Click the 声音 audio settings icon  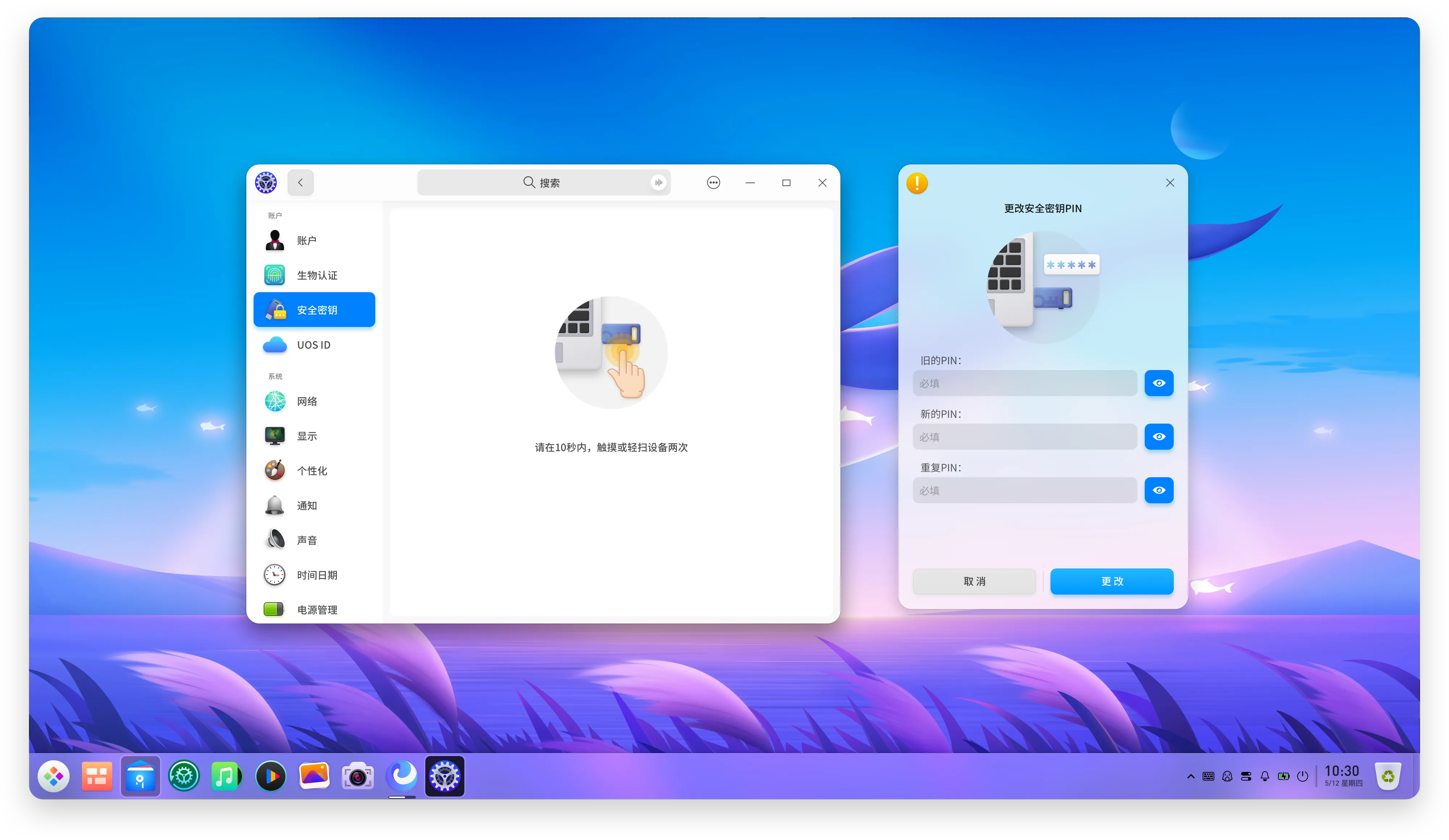coord(275,539)
